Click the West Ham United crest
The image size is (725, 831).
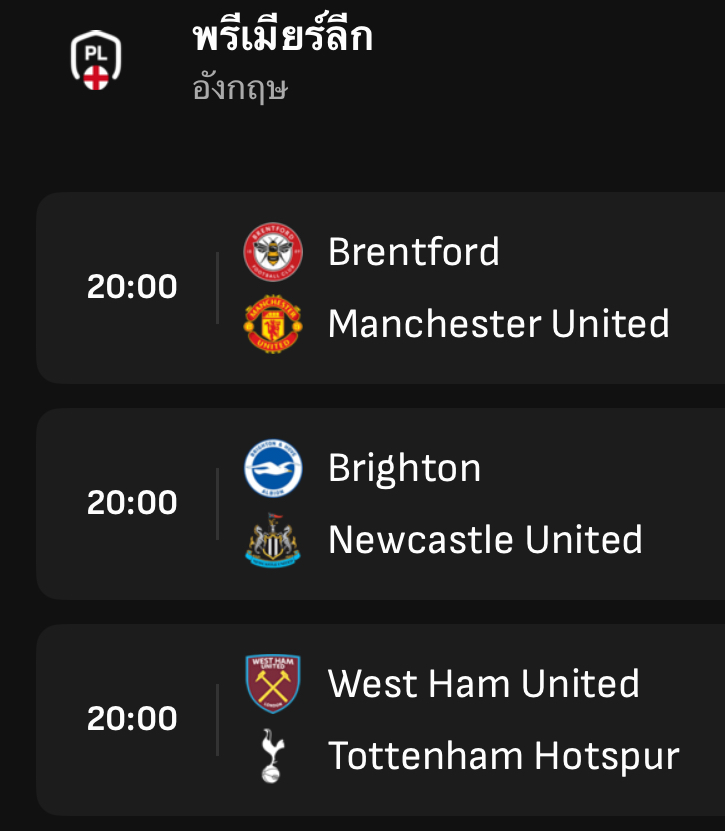click(x=273, y=684)
